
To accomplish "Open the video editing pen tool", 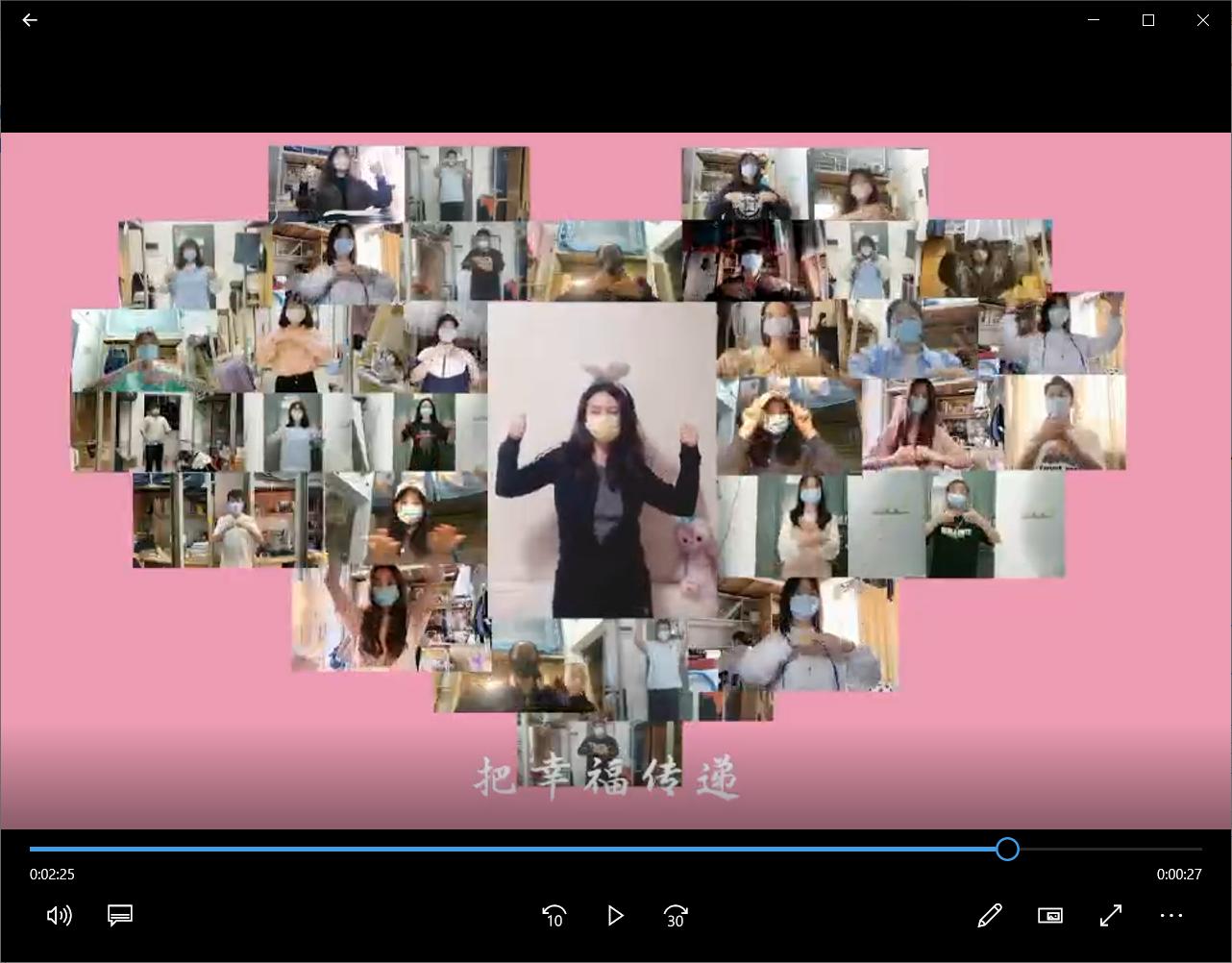I will 990,915.
